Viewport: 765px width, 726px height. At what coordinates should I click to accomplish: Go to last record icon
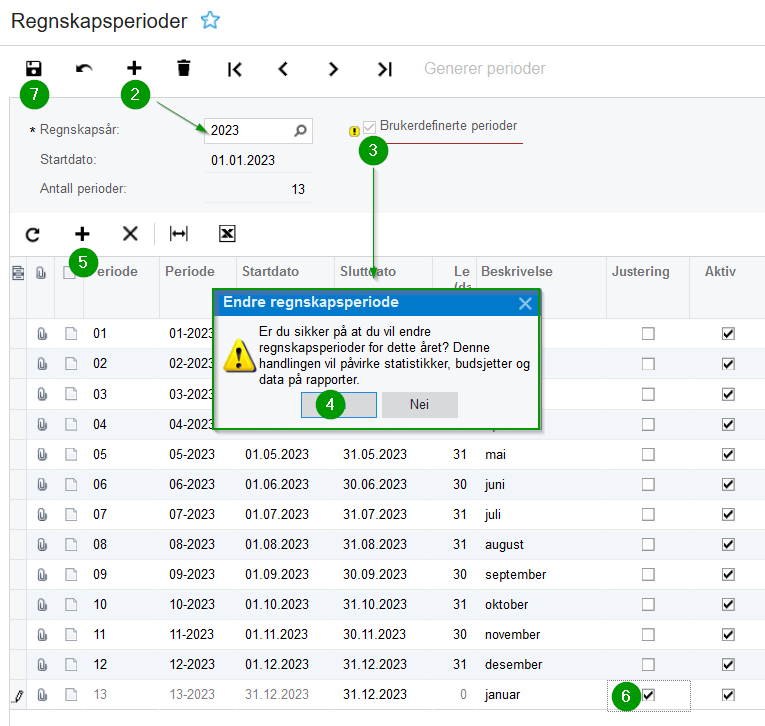(x=384, y=69)
